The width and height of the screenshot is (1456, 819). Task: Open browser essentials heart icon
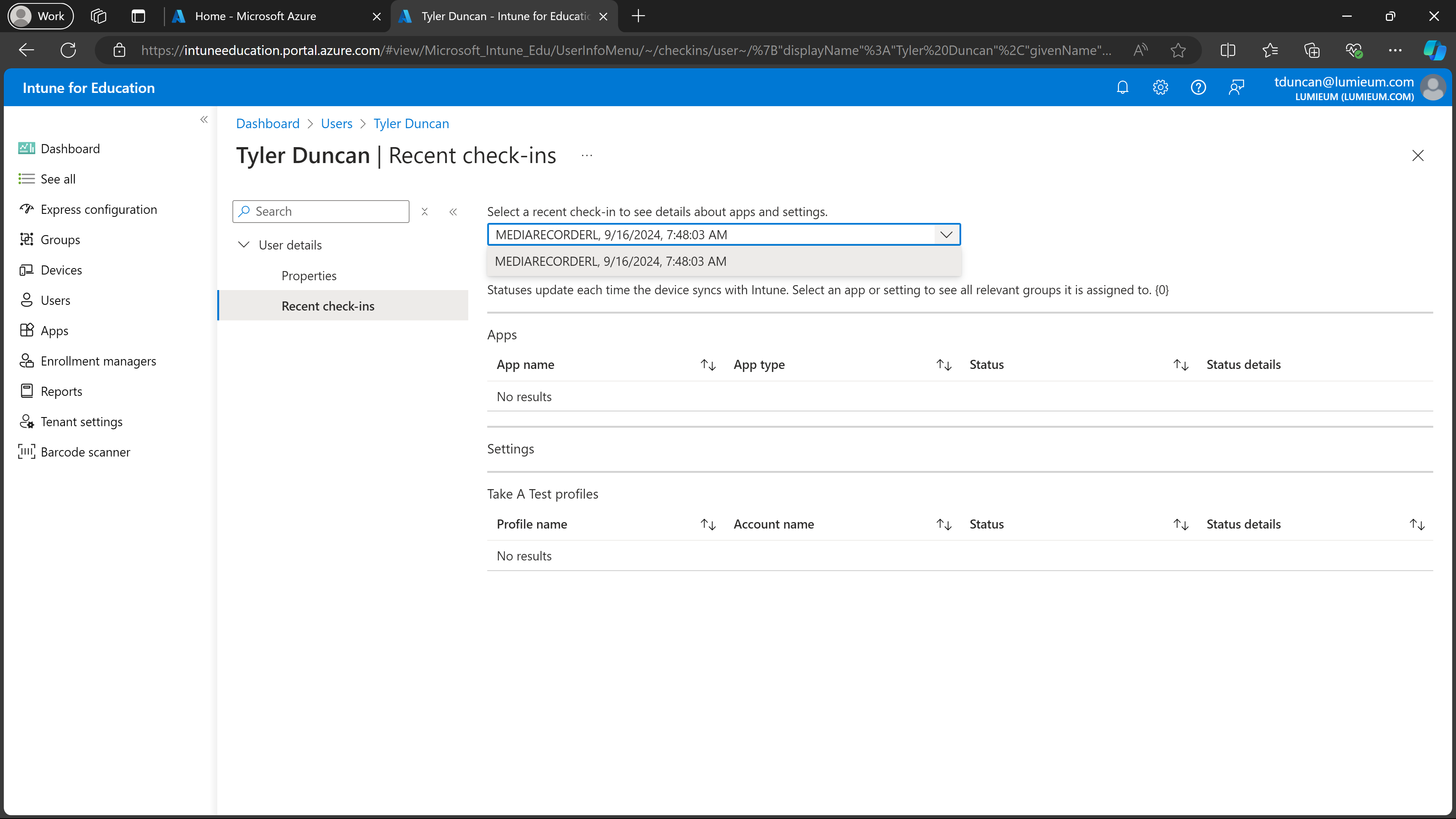click(x=1354, y=50)
